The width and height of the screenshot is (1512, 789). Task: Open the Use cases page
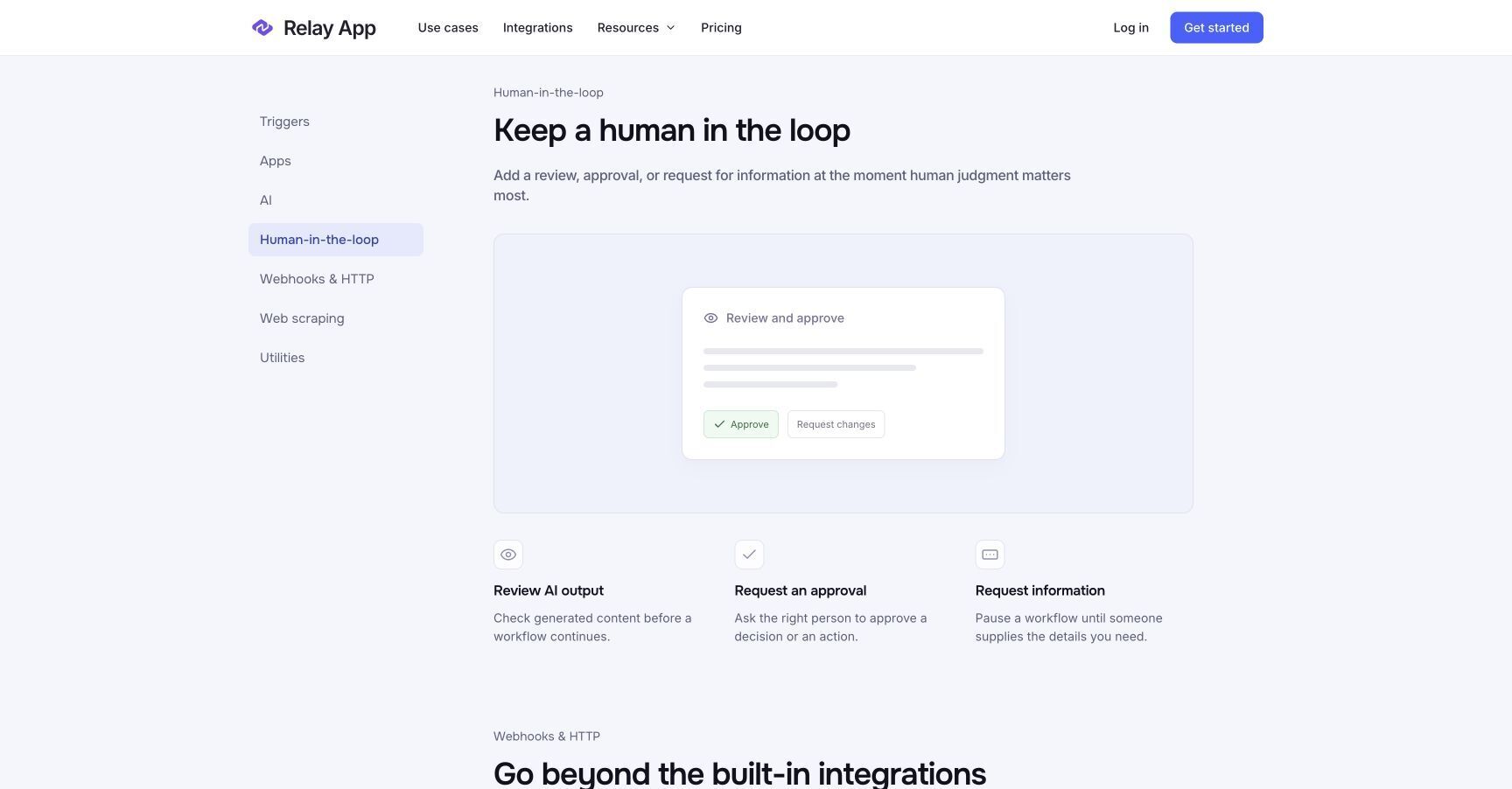coord(448,28)
